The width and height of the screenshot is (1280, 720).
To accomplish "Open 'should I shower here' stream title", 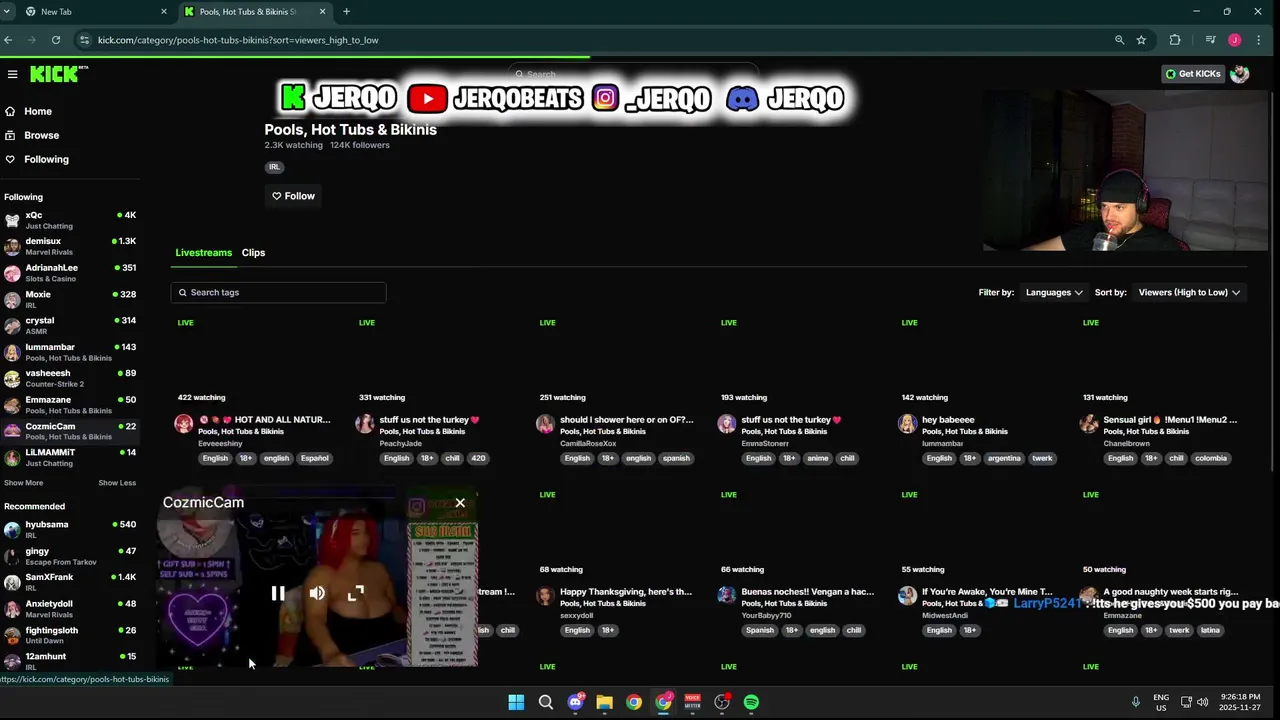I will pyautogui.click(x=626, y=420).
